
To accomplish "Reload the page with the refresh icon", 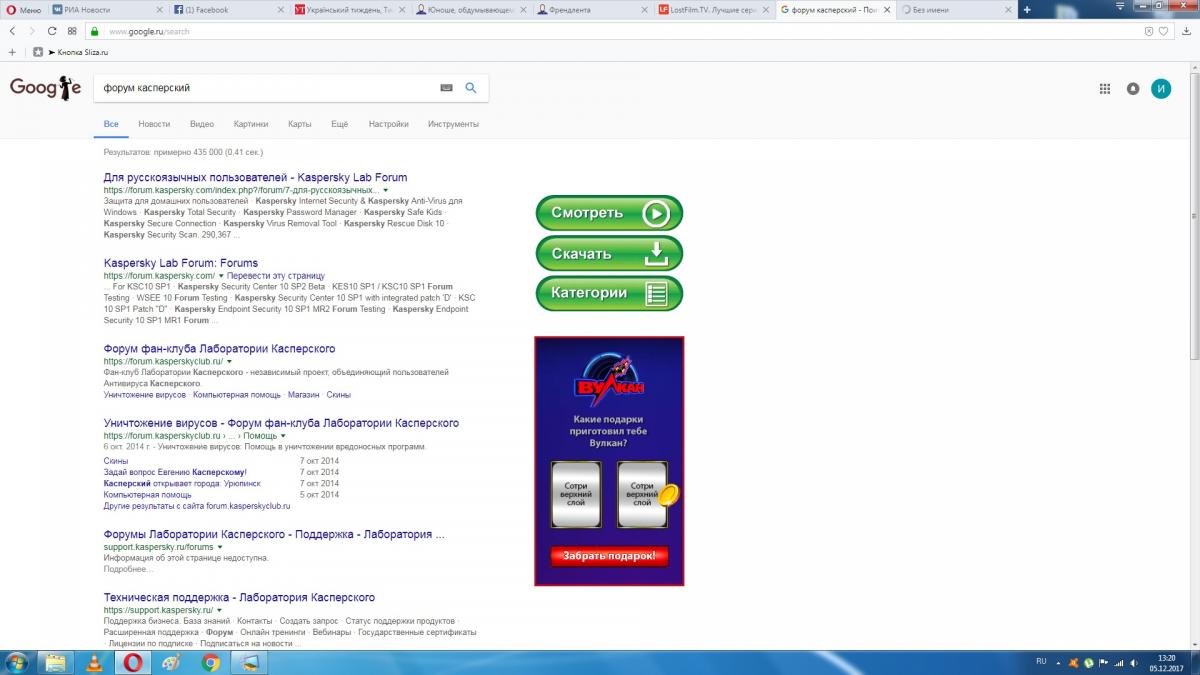I will point(52,31).
